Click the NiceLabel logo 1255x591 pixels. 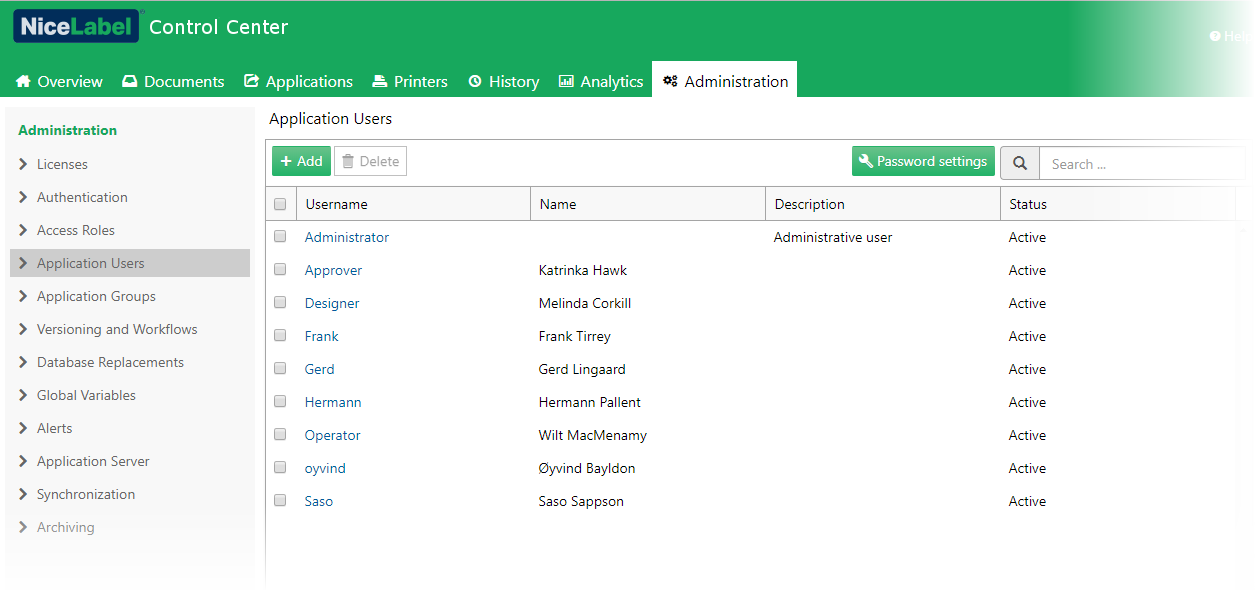click(x=76, y=27)
